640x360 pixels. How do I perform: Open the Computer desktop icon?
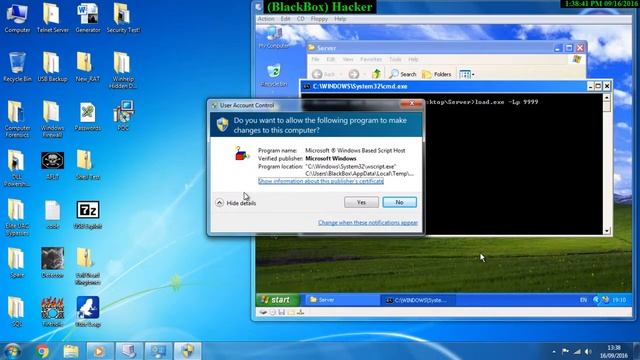(x=17, y=18)
